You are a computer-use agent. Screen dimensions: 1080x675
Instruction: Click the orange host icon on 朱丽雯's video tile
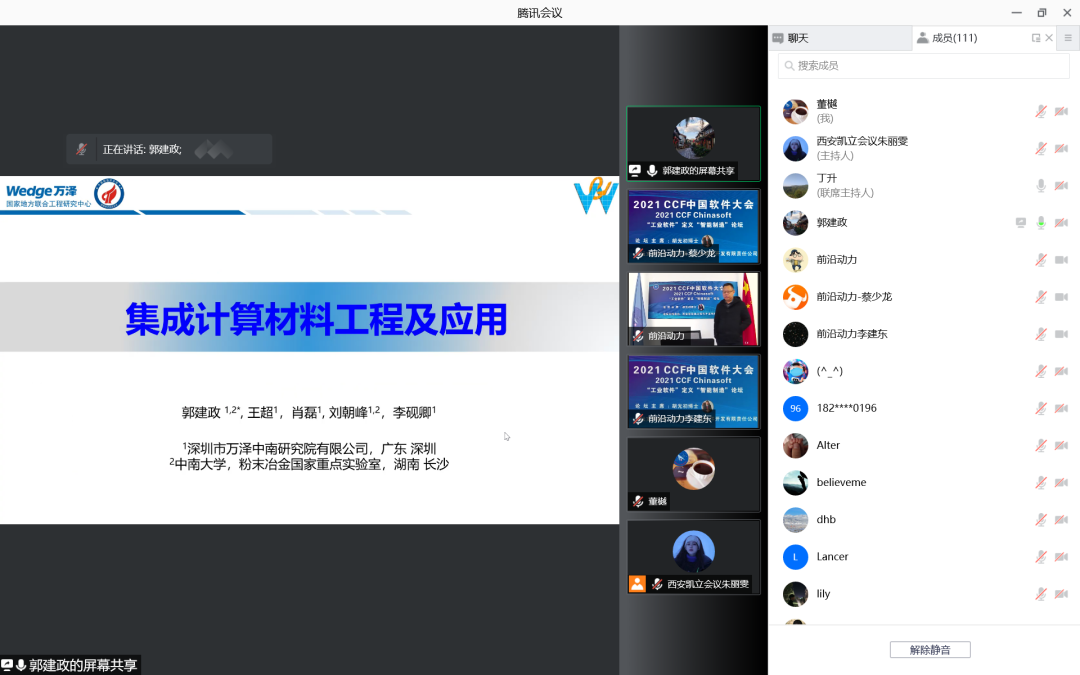point(637,583)
